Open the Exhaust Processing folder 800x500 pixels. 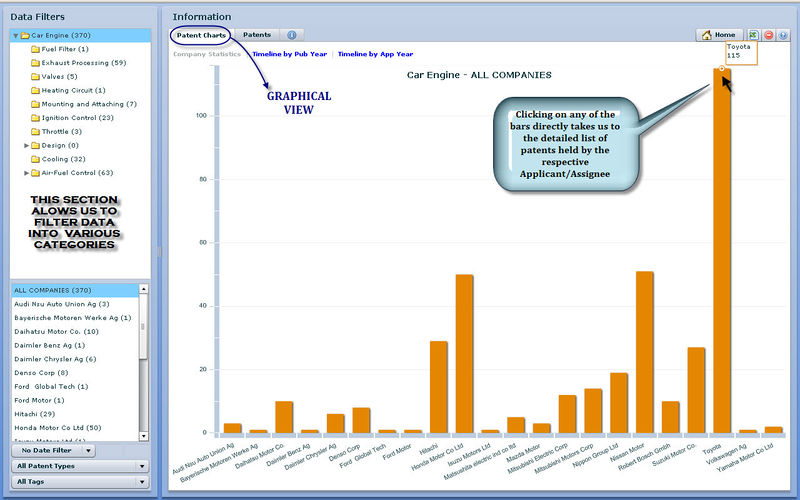coord(83,63)
